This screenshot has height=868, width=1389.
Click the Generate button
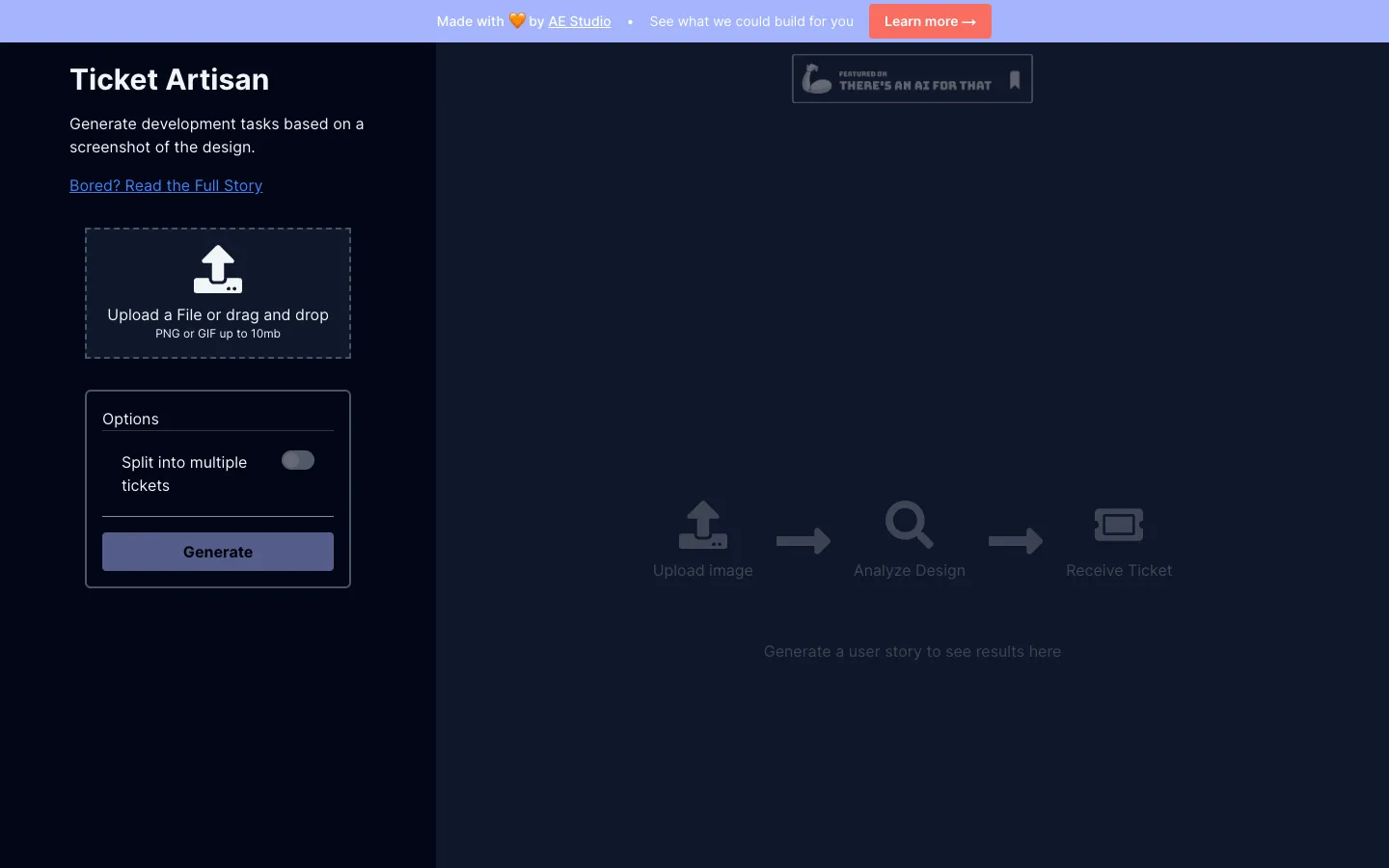218,552
